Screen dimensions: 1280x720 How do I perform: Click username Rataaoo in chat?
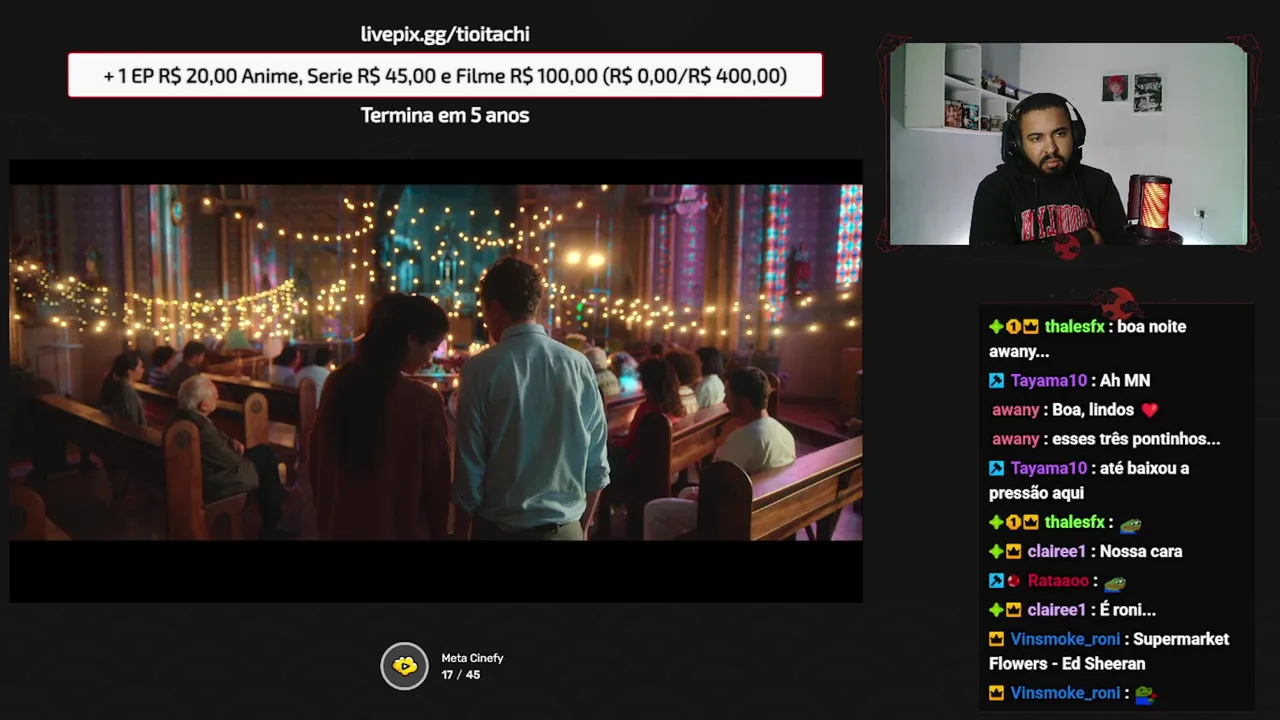[1058, 581]
